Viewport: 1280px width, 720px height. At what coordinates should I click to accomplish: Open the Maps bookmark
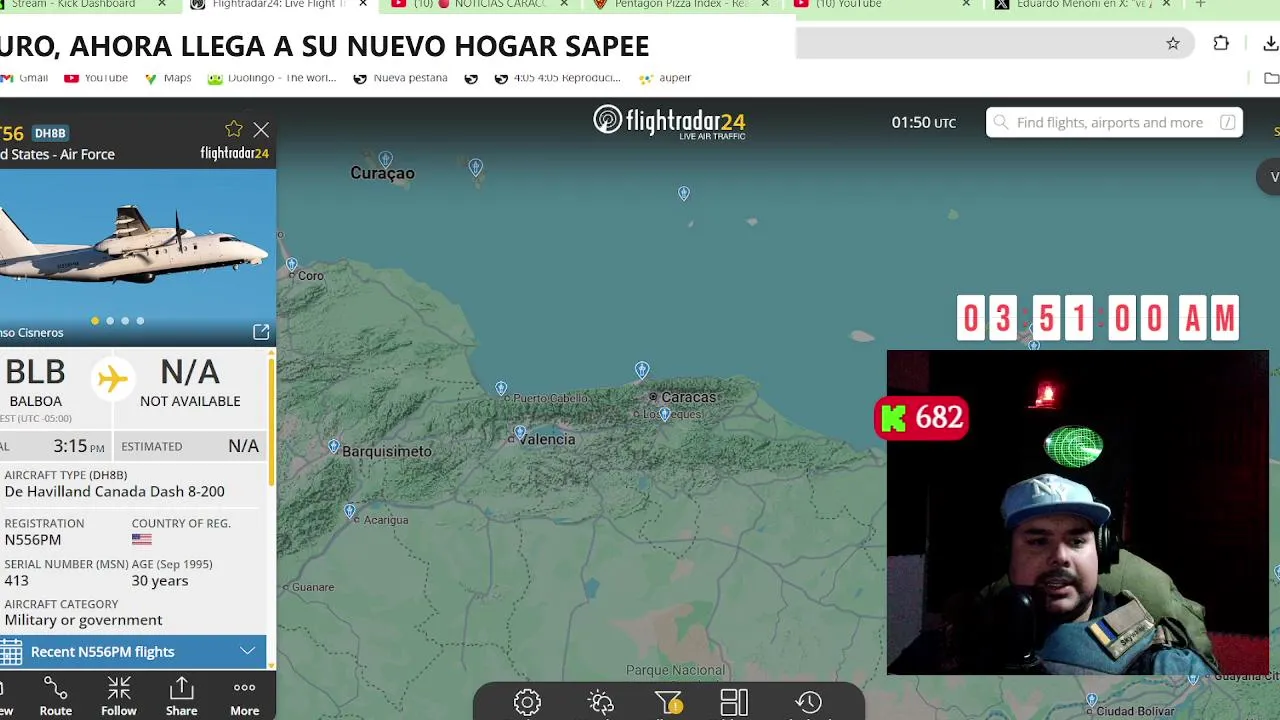coord(168,78)
